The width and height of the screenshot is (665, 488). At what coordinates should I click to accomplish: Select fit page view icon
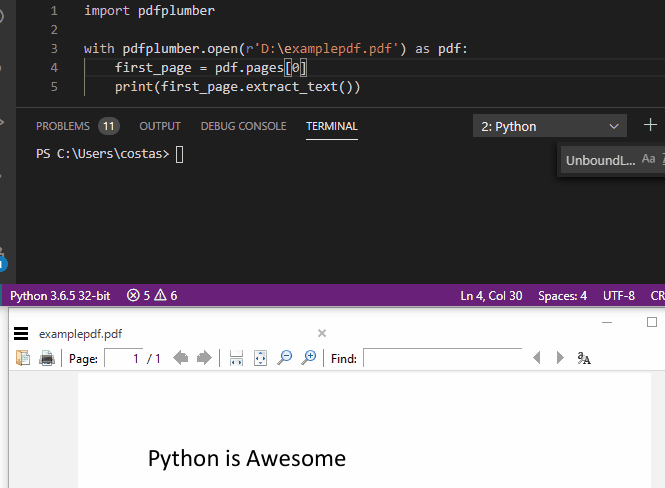point(260,358)
